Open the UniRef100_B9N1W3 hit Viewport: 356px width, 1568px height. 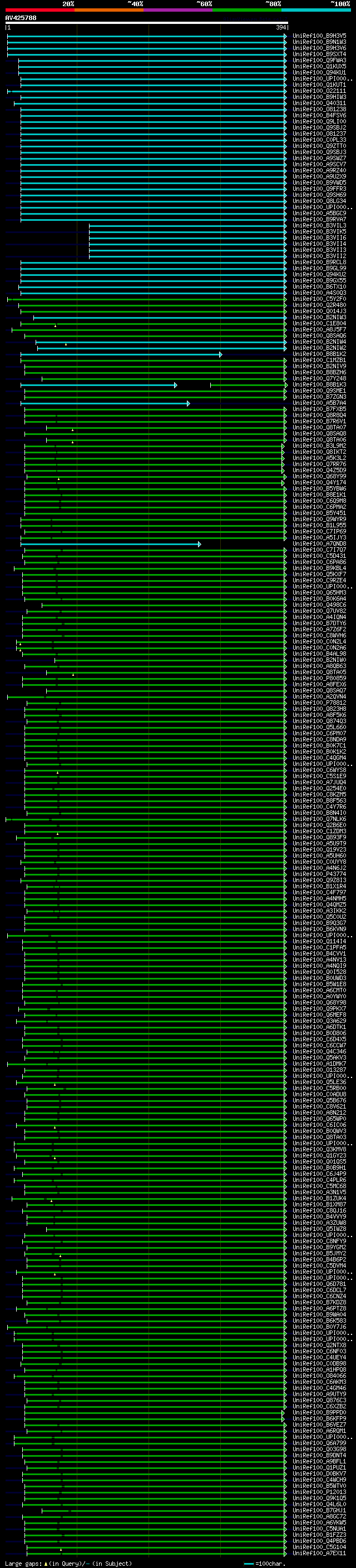(x=319, y=42)
